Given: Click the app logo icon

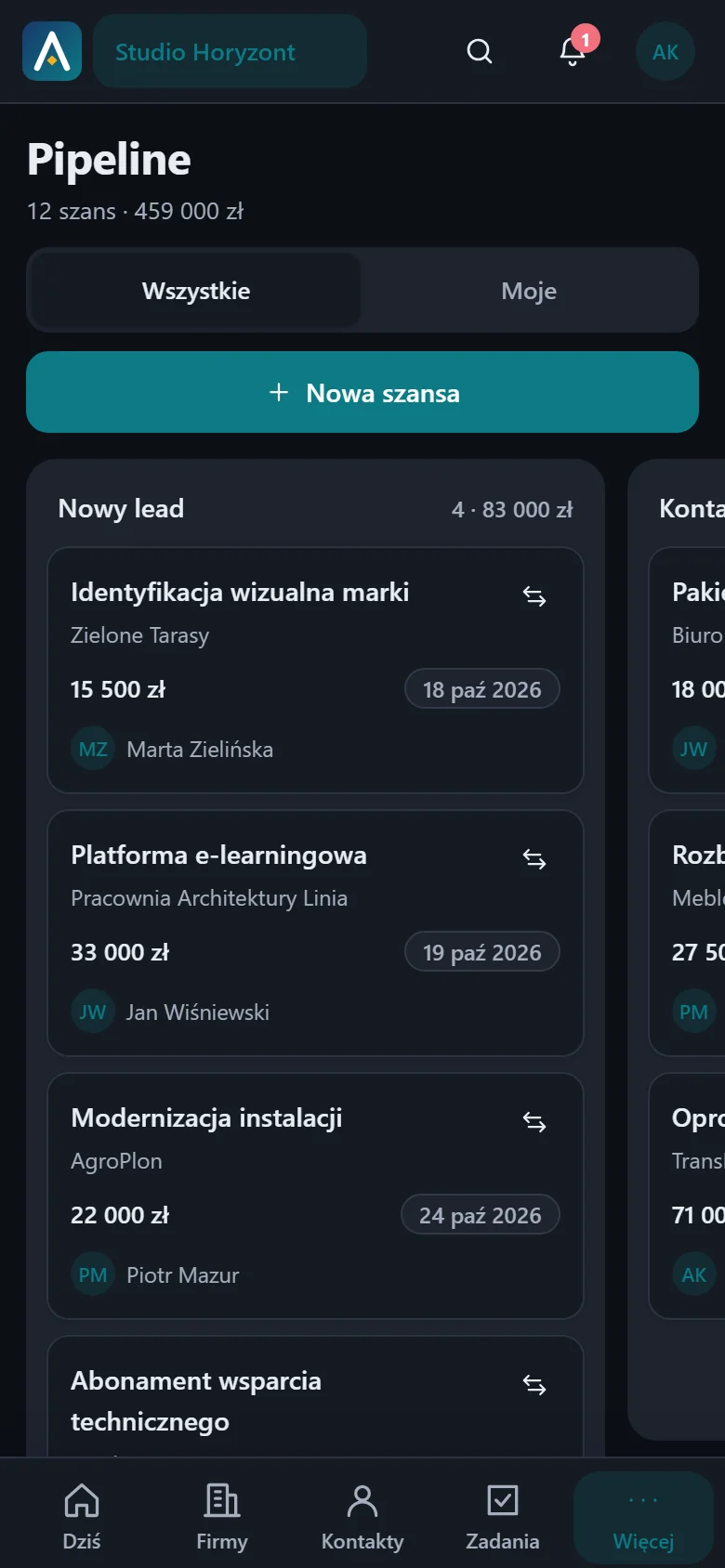Looking at the screenshot, I should (52, 51).
